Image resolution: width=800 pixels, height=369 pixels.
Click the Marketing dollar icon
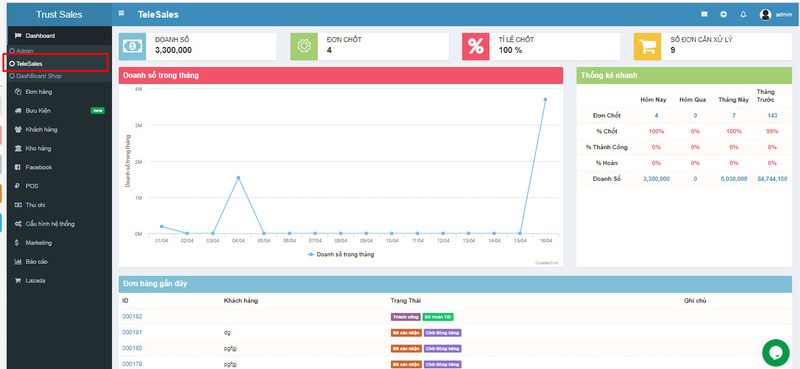point(18,243)
